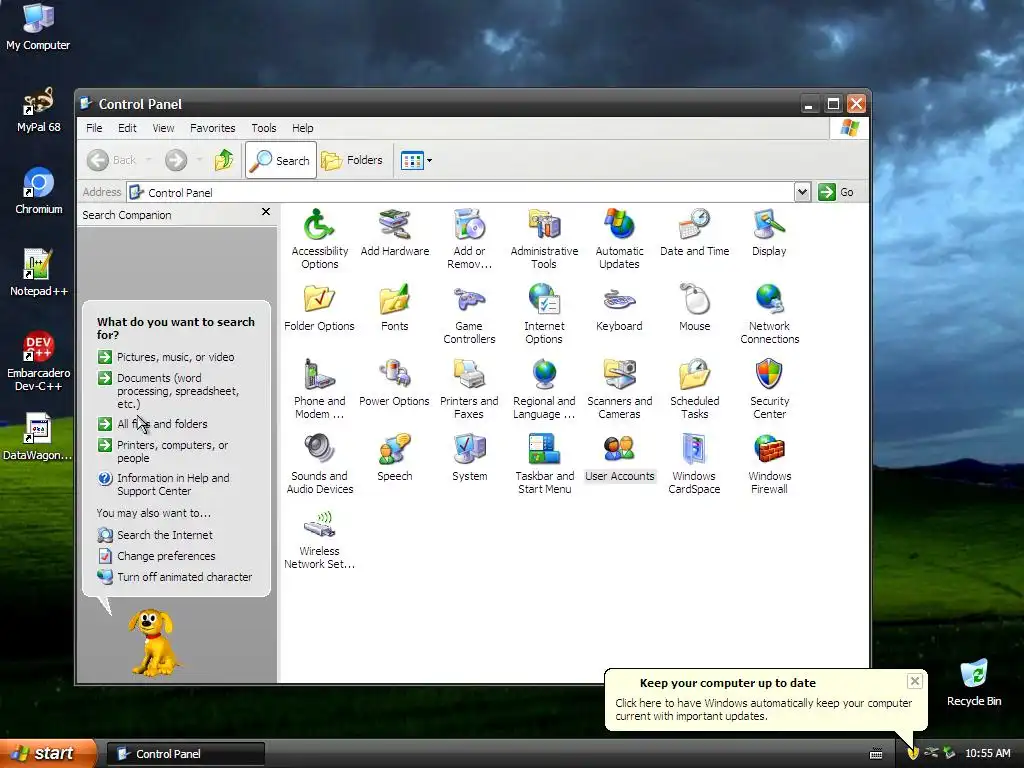Open Power Options icon

point(394,383)
